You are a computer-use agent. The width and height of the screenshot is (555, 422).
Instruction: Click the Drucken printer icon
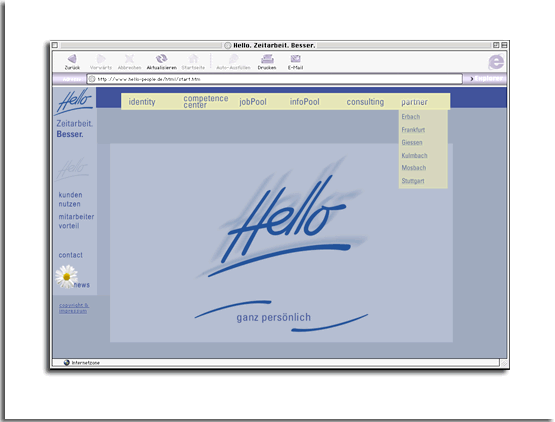267,59
